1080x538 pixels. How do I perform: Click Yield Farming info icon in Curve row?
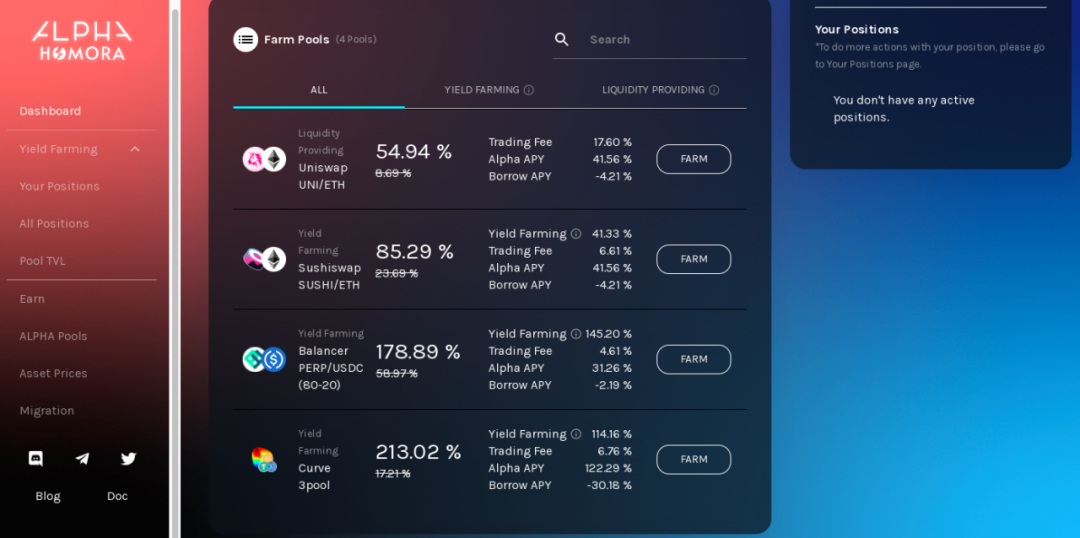[x=576, y=434]
